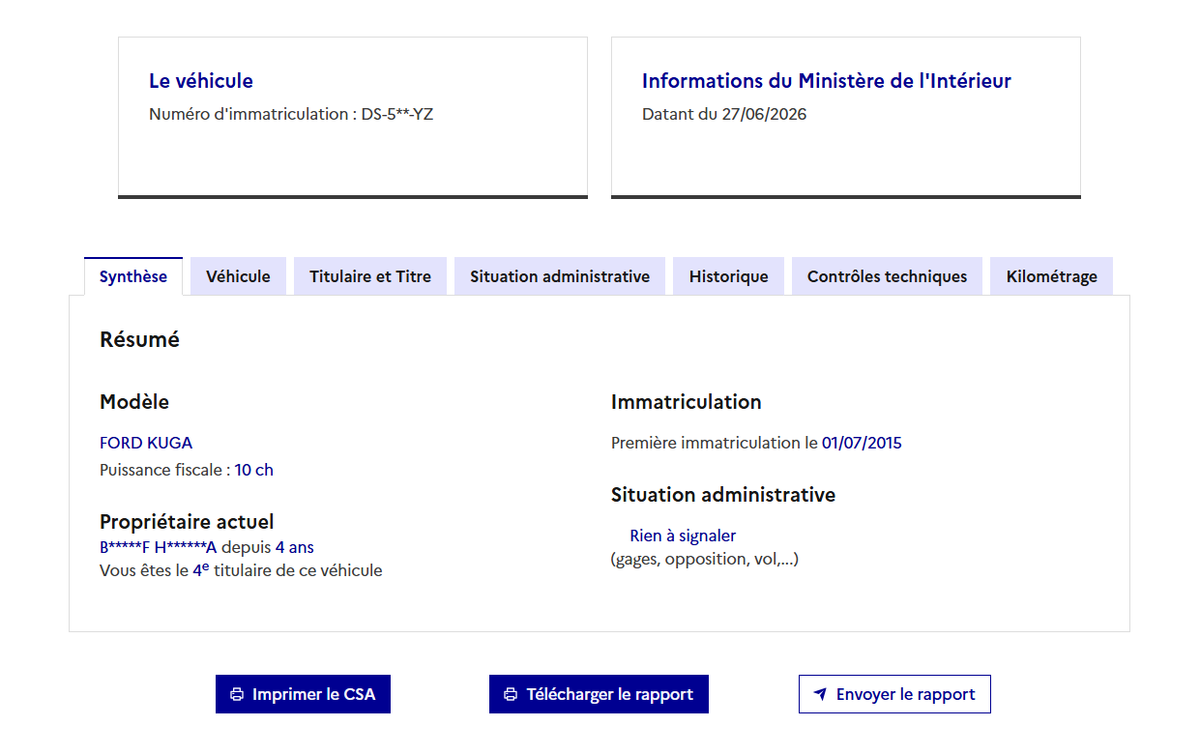Click the printer icon in Imprimer le CSA
1200x750 pixels.
pyautogui.click(x=237, y=694)
